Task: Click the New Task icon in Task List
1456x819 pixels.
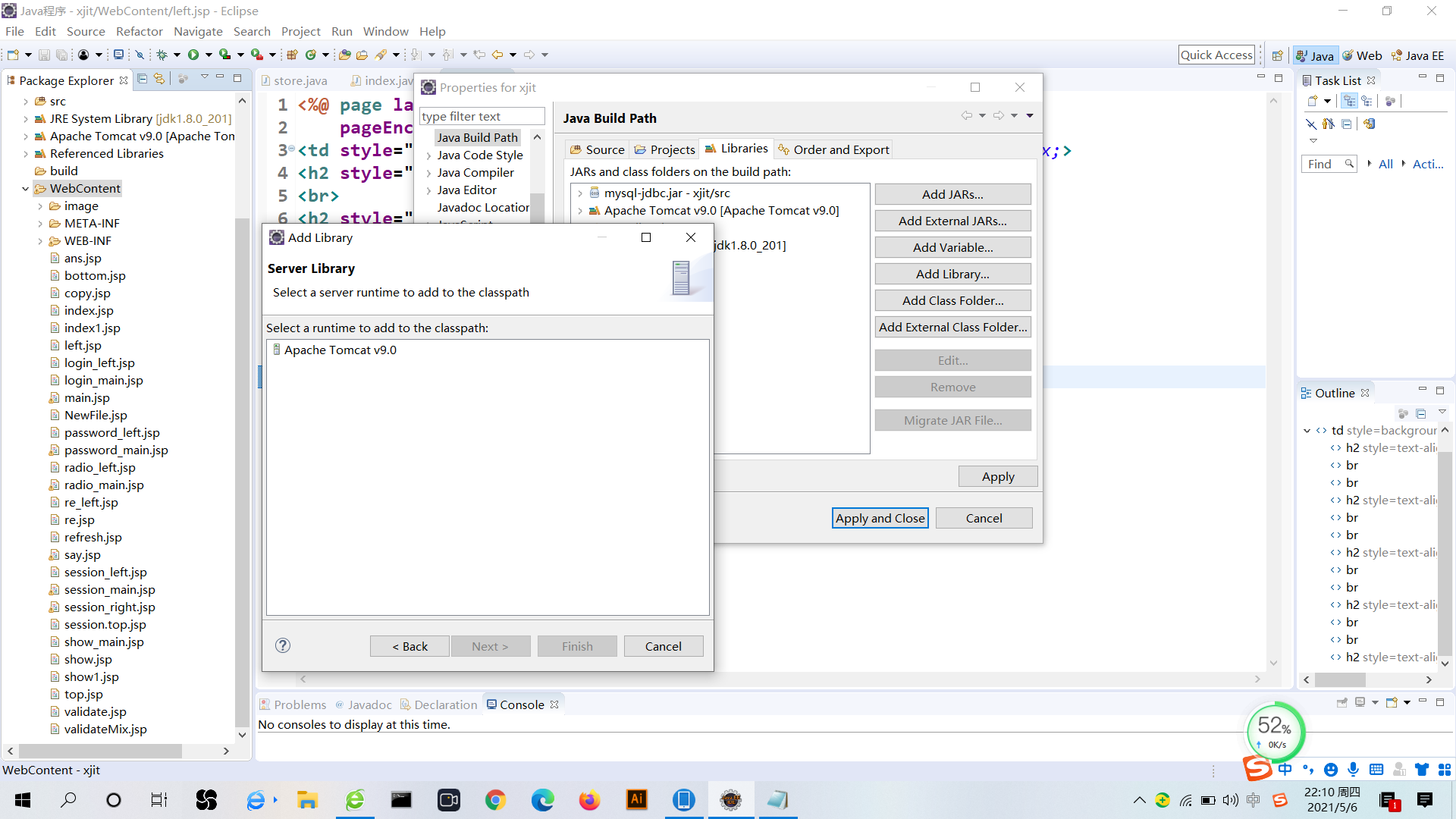Action: click(1313, 101)
